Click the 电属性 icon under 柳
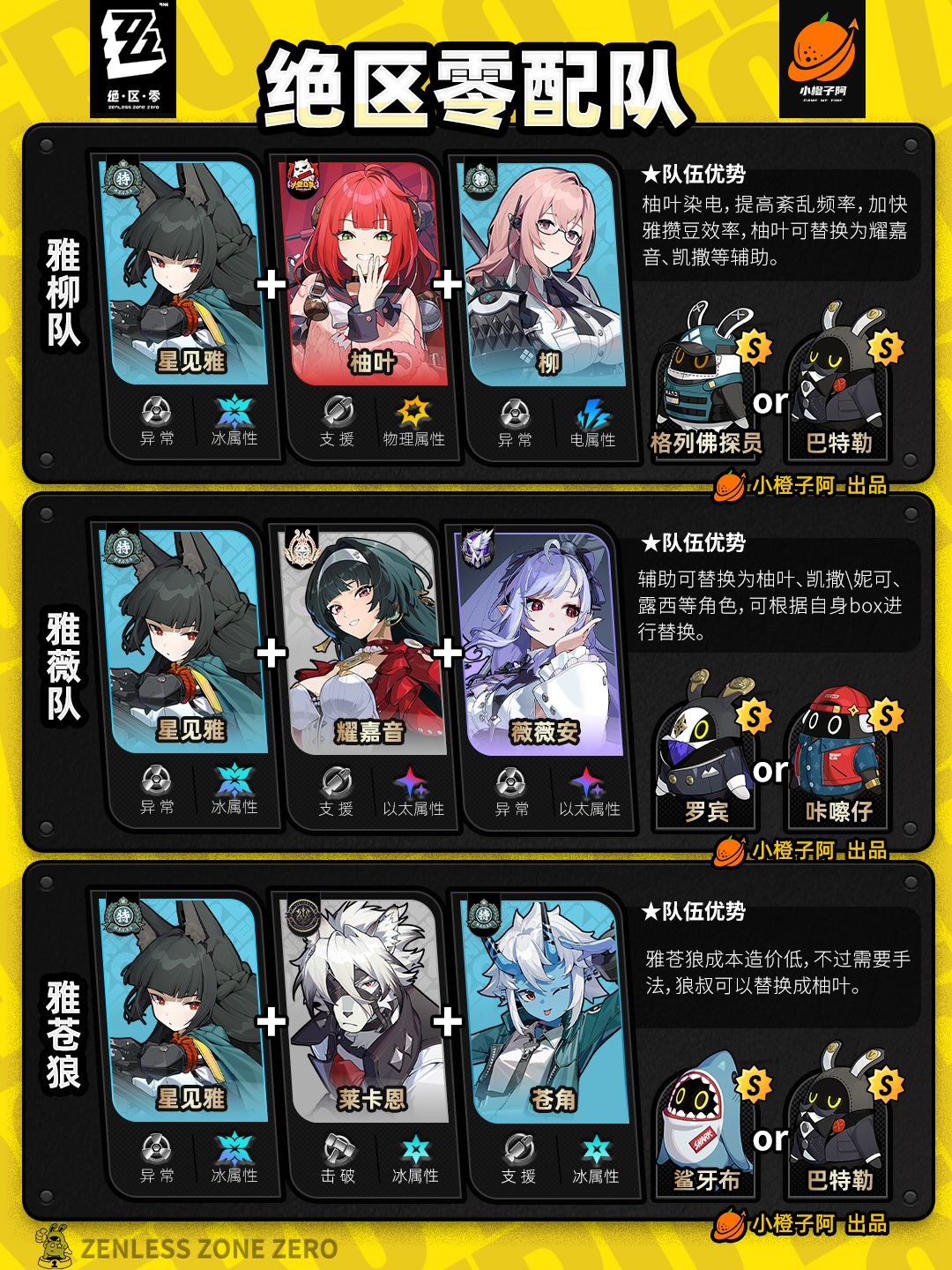The height and width of the screenshot is (1270, 952). click(x=592, y=413)
